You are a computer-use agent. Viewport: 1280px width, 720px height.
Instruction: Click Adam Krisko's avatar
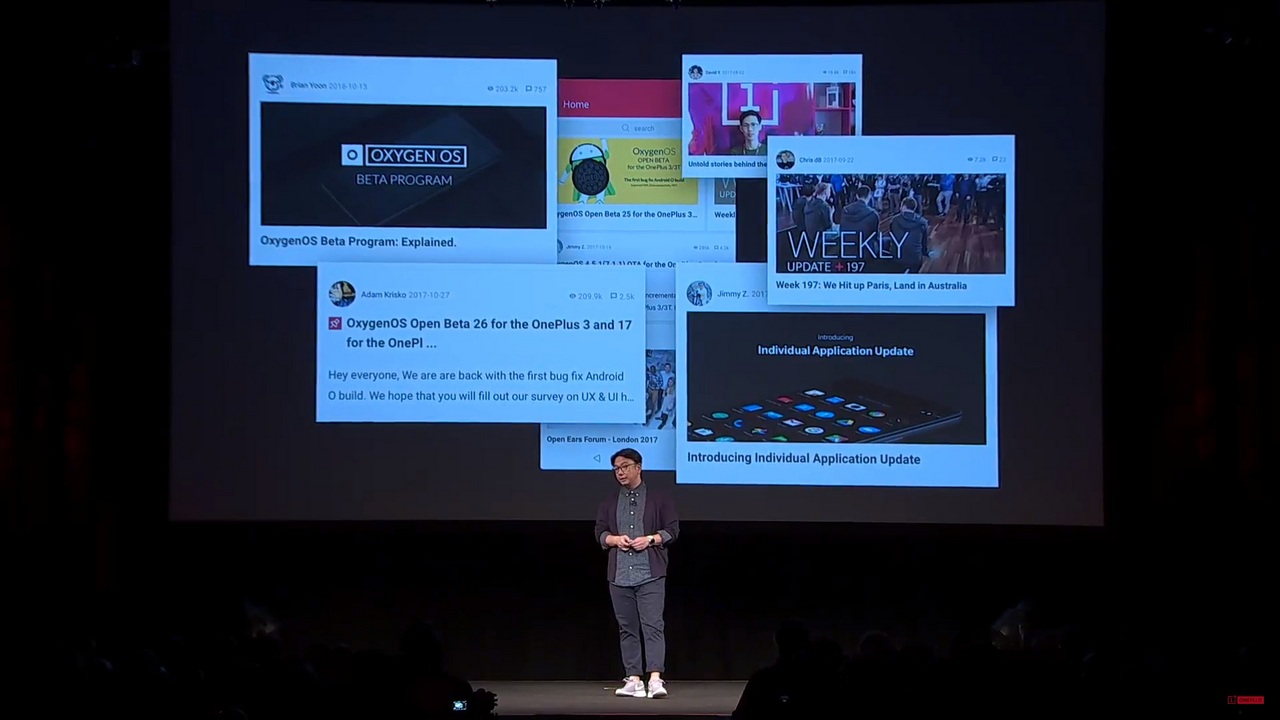tap(342, 294)
